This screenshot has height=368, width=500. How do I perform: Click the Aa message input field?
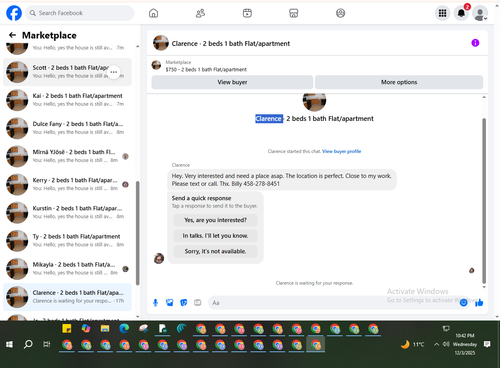[333, 303]
